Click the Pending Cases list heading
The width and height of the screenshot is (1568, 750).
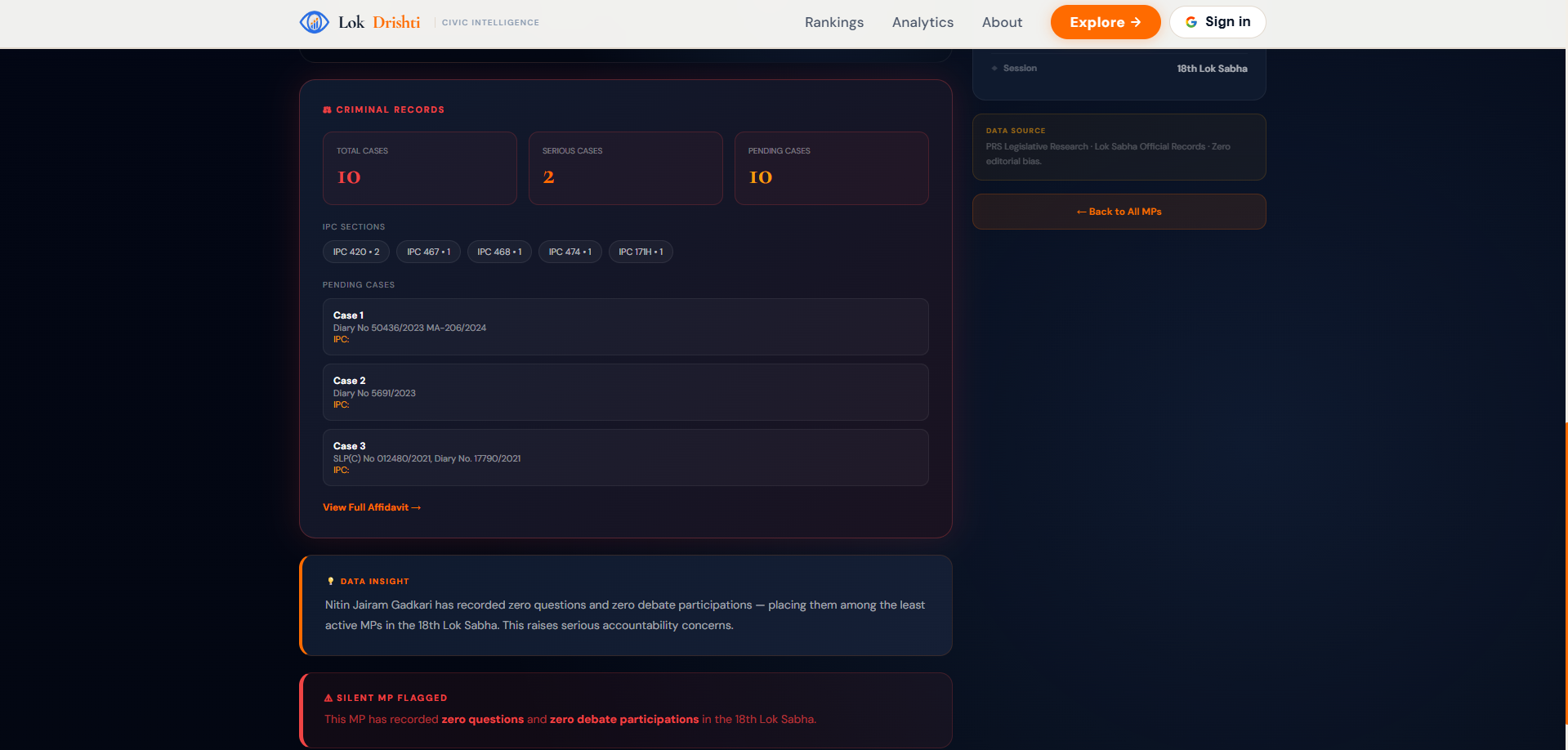[359, 285]
